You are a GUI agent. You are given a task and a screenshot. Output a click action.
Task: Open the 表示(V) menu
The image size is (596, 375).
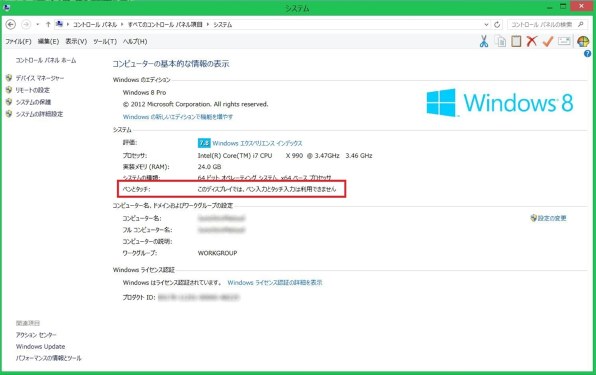[76, 41]
